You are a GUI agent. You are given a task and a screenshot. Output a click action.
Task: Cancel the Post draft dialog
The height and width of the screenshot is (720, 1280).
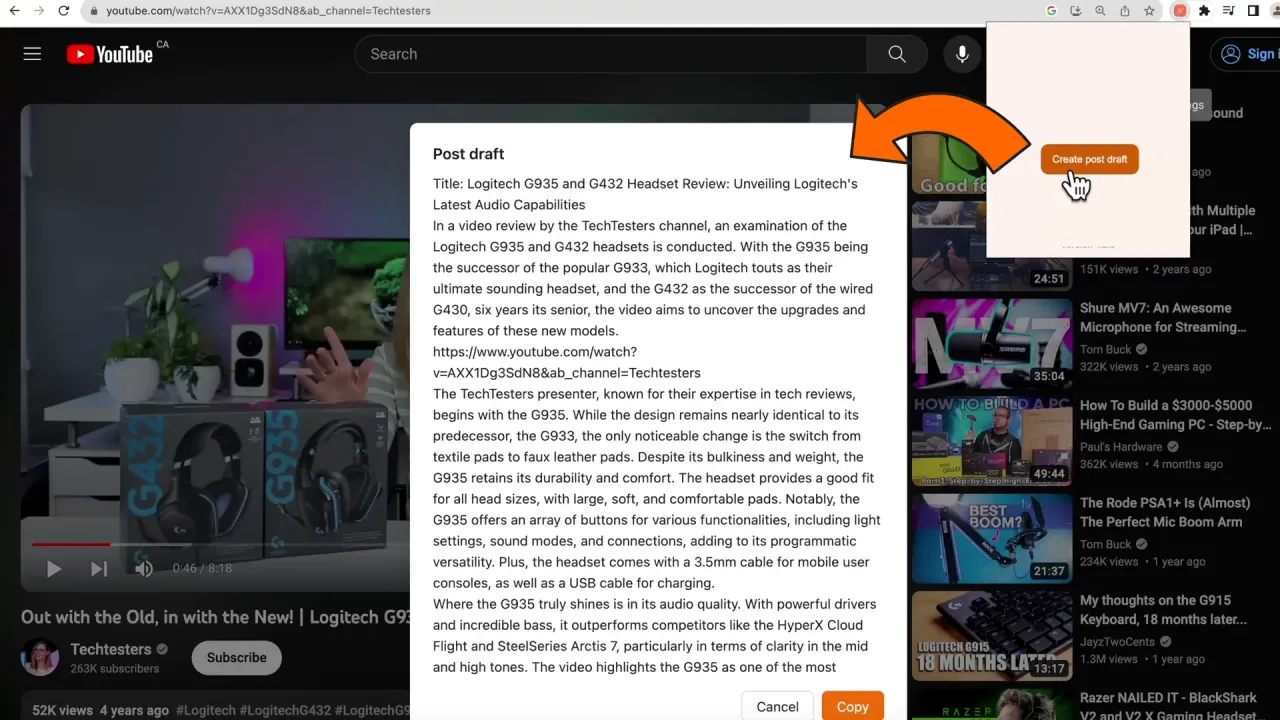point(777,706)
